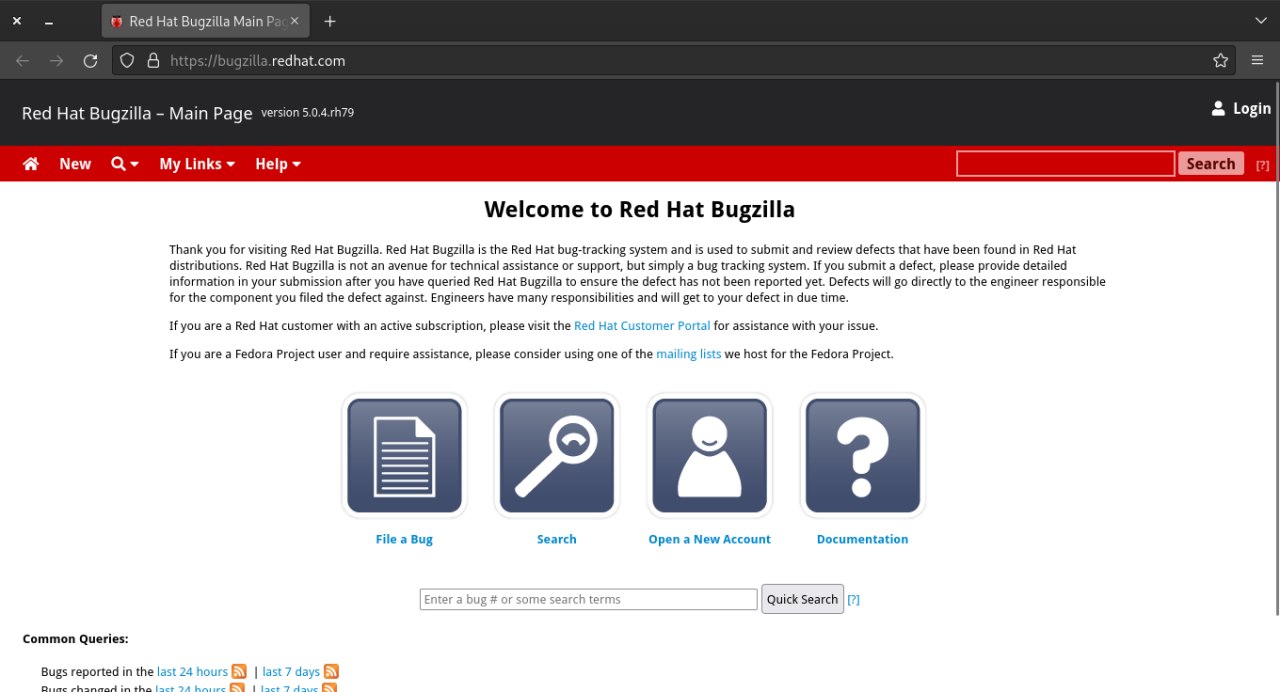This screenshot has width=1280, height=692.
Task: Open the Search text link below tile
Action: tap(557, 539)
